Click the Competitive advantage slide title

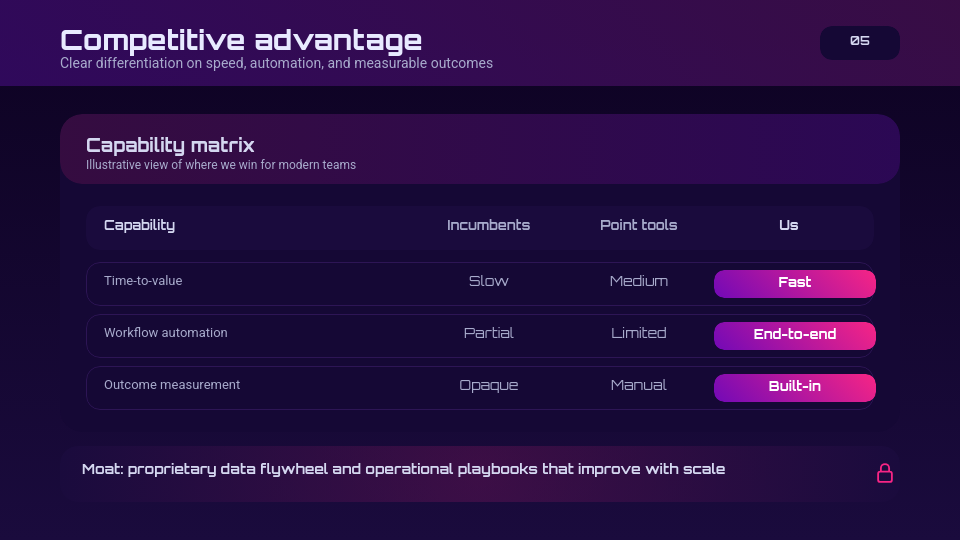tap(241, 40)
